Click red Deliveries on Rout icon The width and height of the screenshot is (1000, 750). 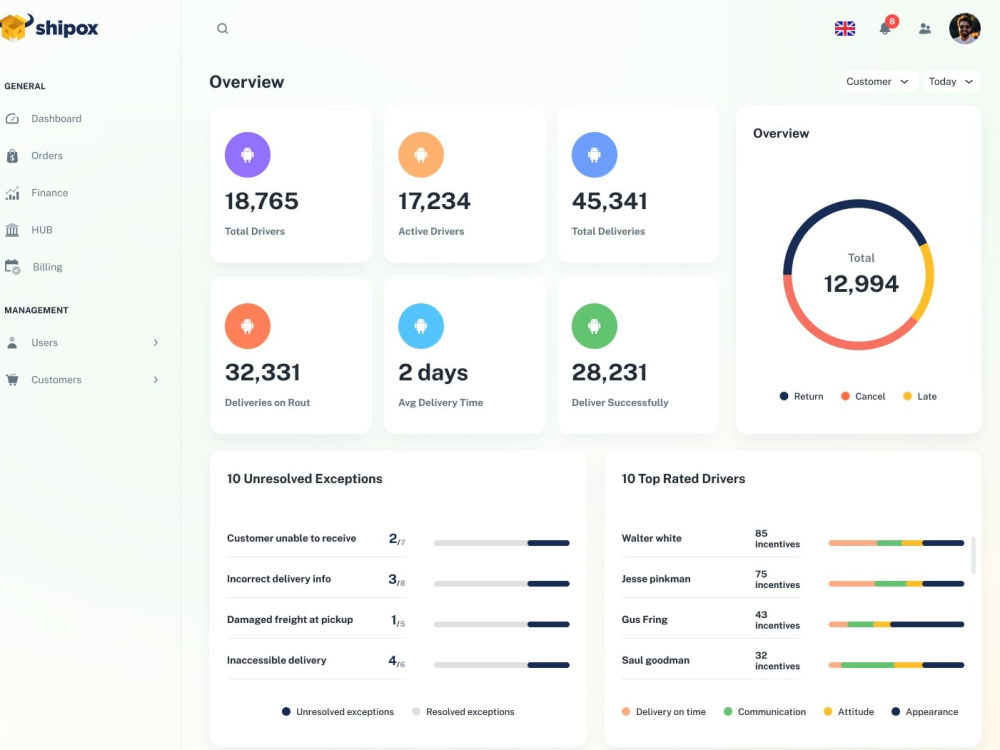(x=247, y=326)
